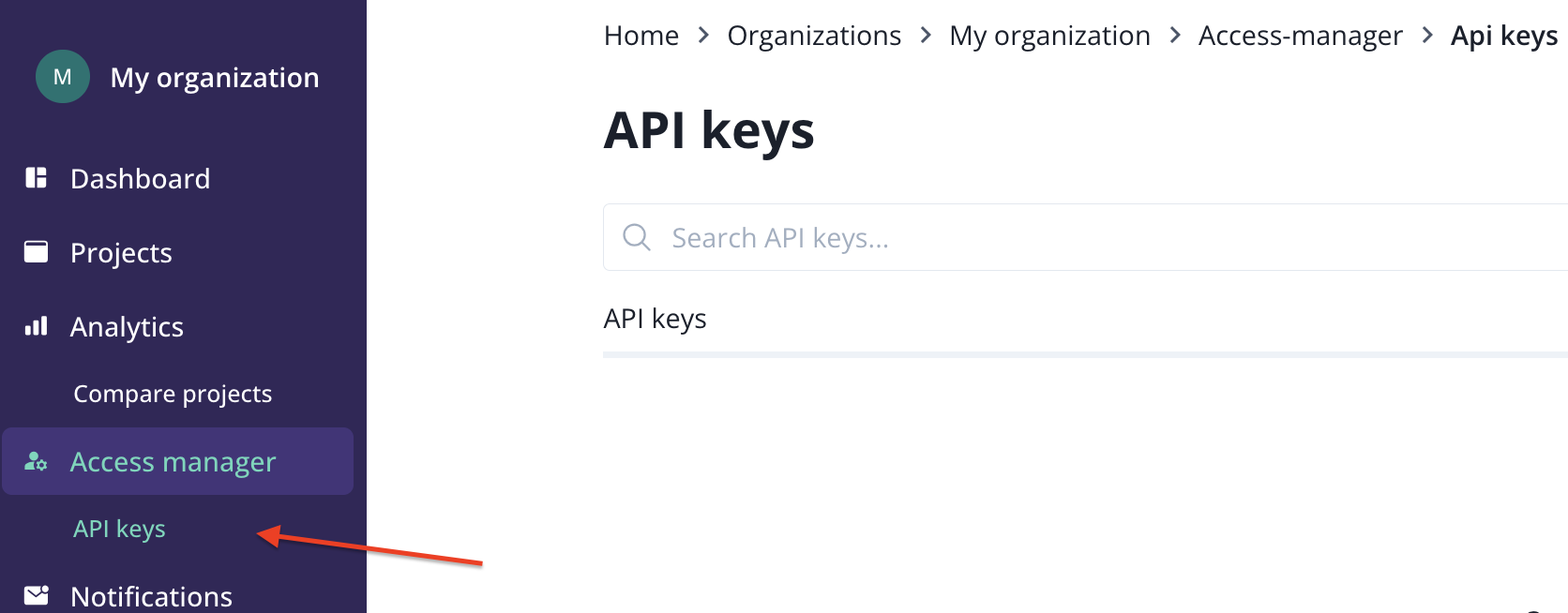Click My organization breadcrumb link
This screenshot has height=613, width=1568.
click(x=1049, y=36)
